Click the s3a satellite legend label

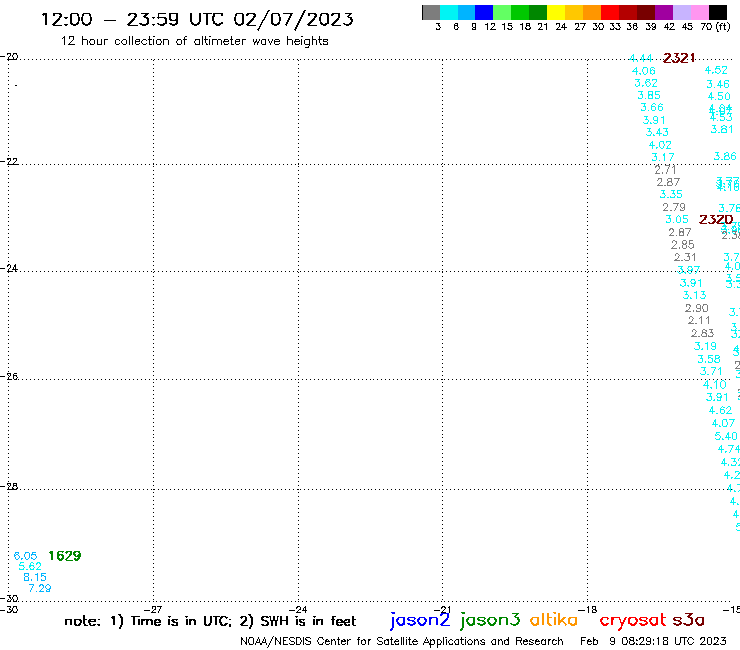point(688,620)
